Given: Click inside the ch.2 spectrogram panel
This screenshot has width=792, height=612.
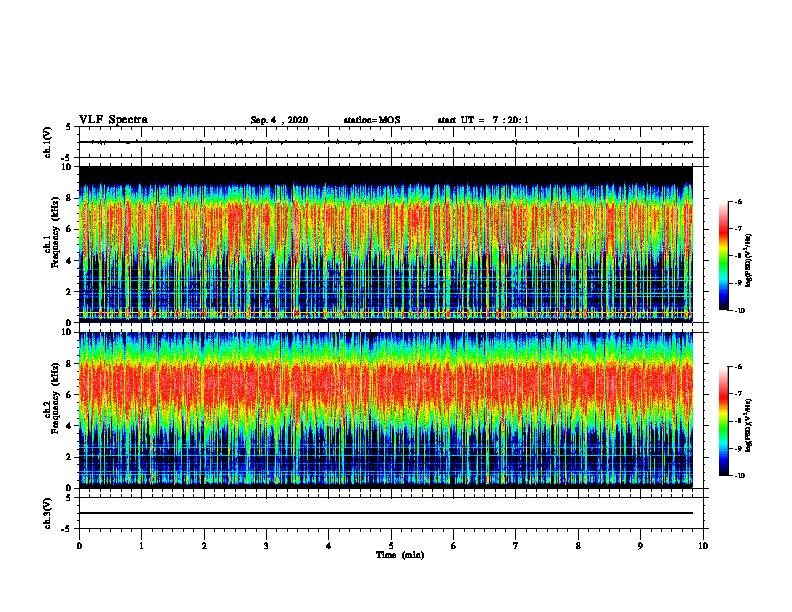Looking at the screenshot, I should 386,410.
